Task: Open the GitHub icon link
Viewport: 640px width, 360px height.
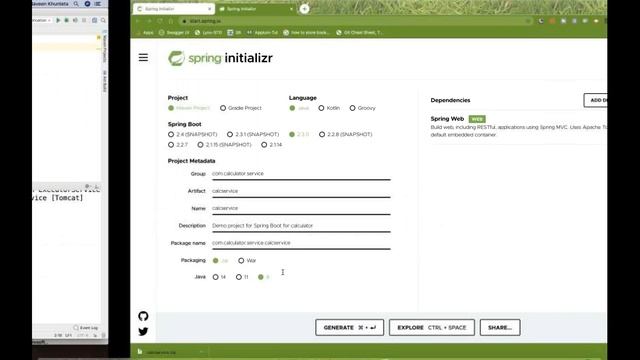Action: point(143,316)
